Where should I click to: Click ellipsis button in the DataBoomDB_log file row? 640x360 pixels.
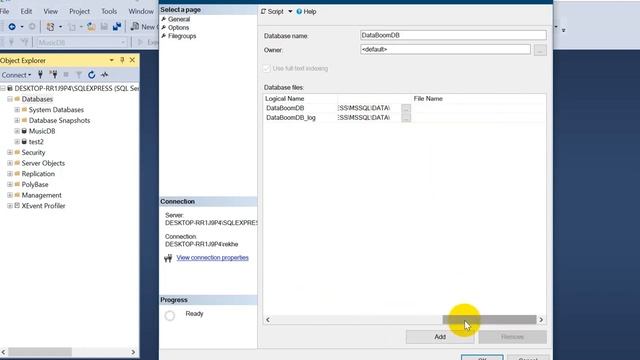tap(406, 118)
